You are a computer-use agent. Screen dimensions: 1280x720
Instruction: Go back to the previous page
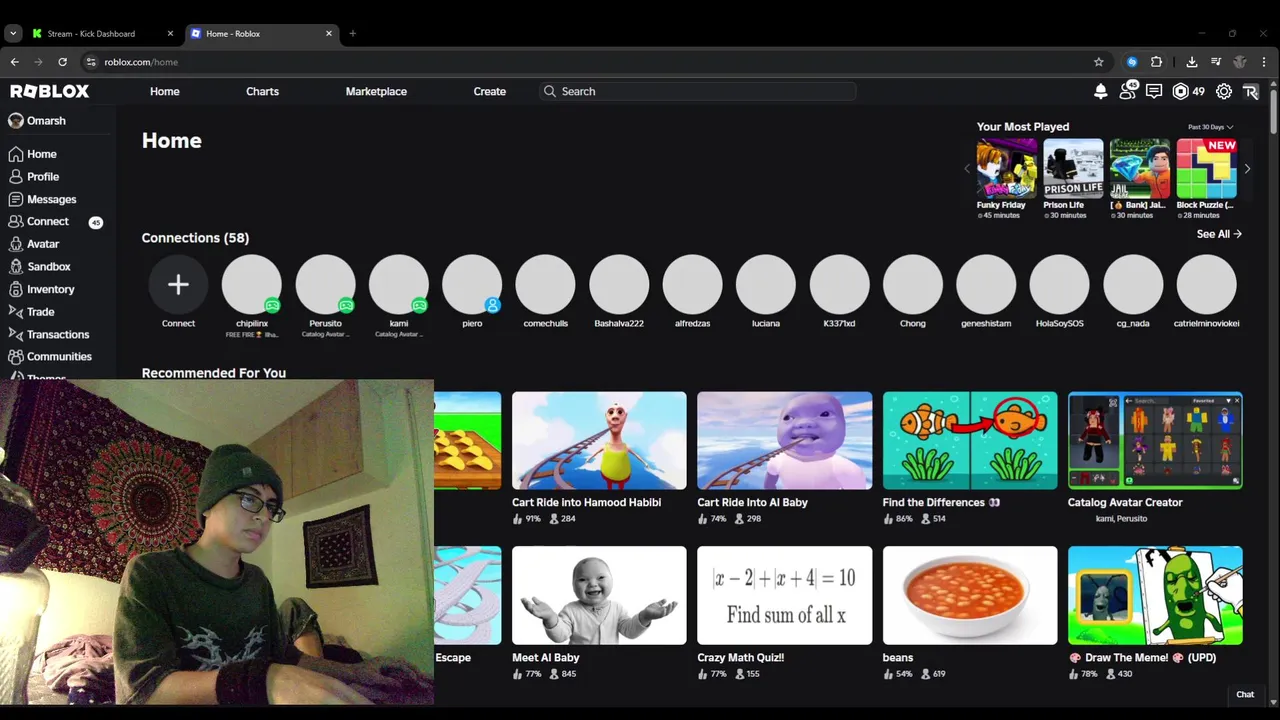pos(14,62)
